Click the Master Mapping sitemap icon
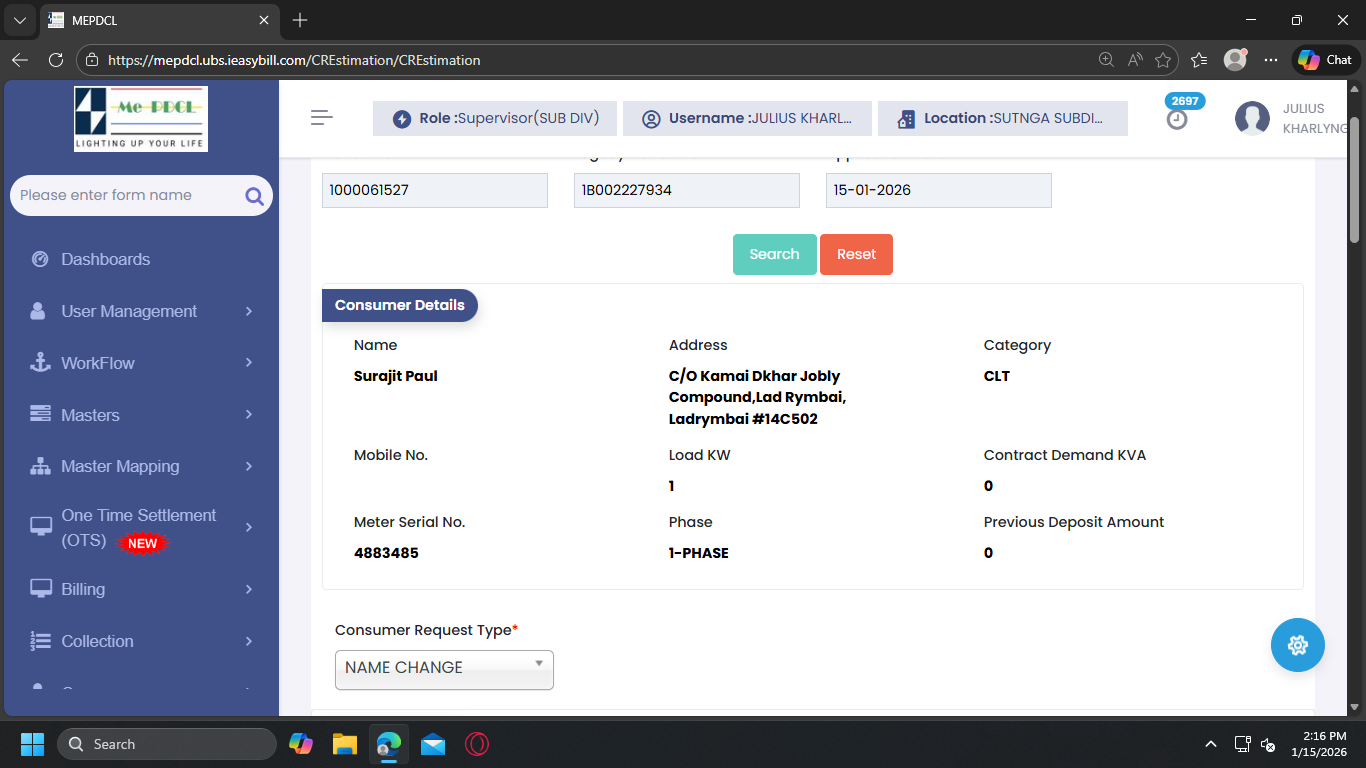 click(40, 466)
